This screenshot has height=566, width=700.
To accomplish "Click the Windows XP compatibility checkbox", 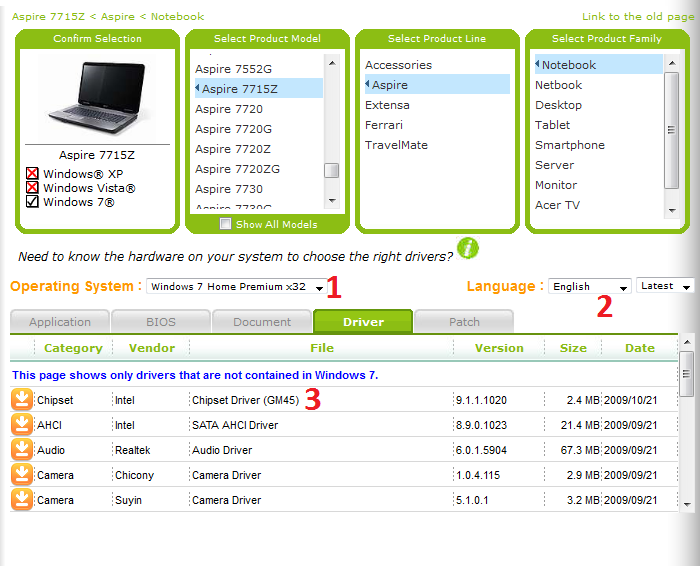I will tap(32, 173).
